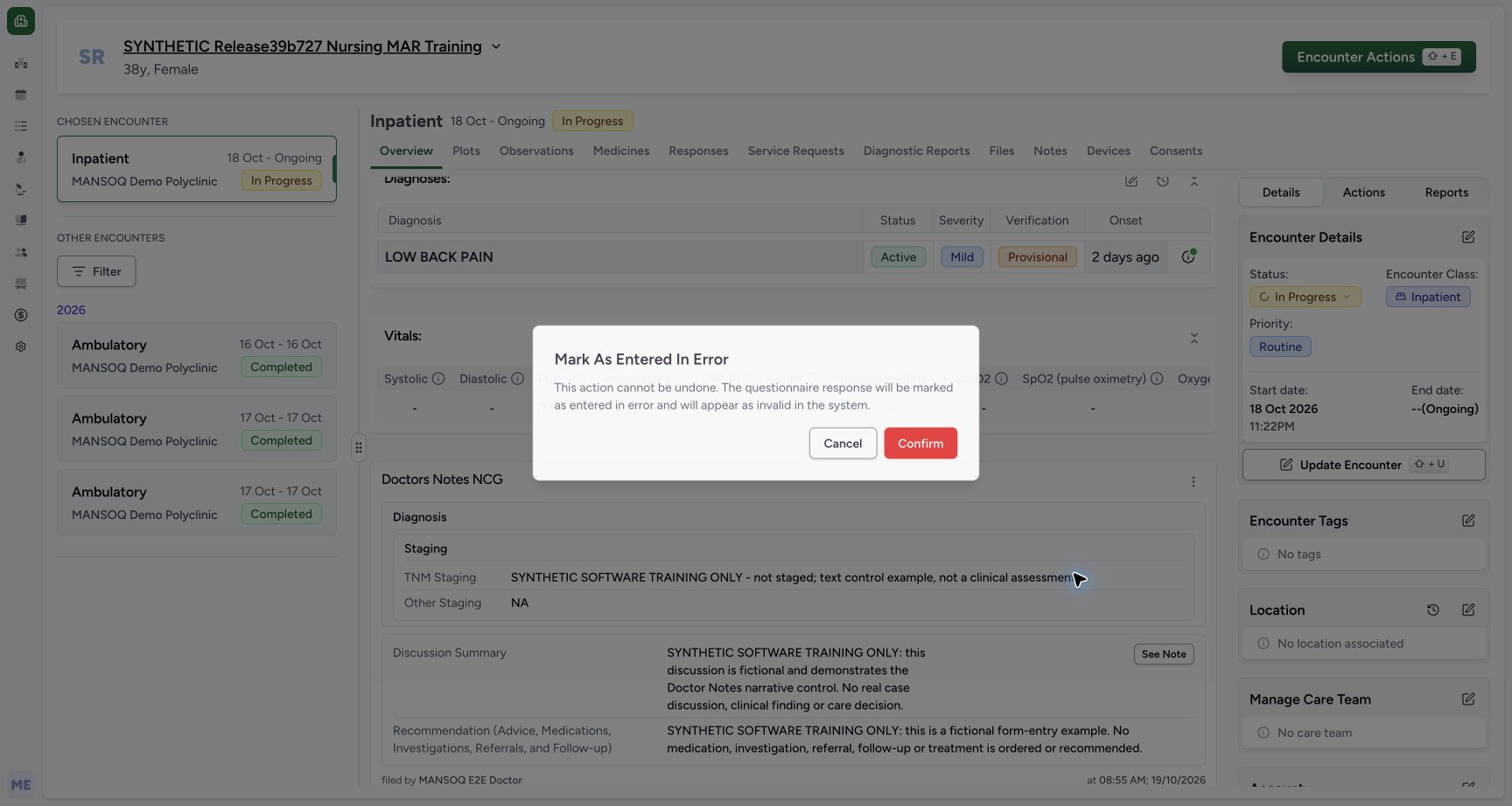
Task: Open the book icon in left sidebar
Action: [x=21, y=221]
